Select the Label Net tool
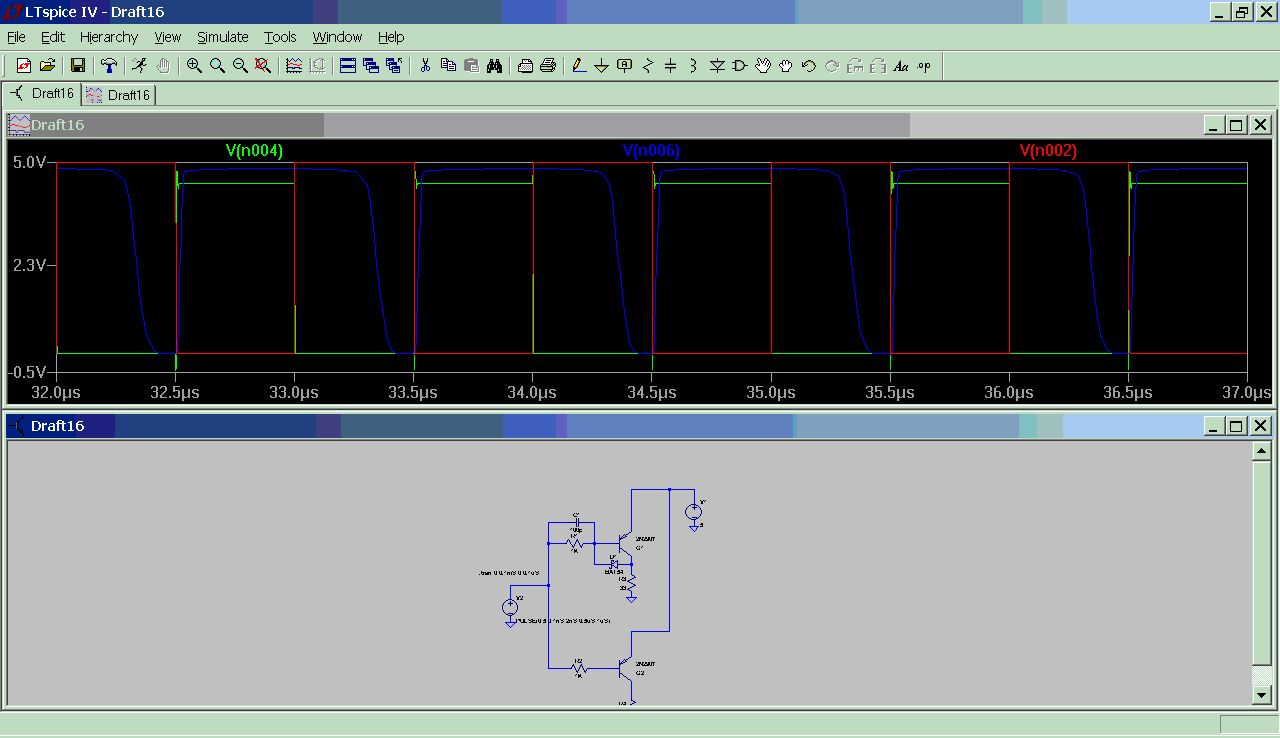This screenshot has height=738, width=1280. (x=625, y=66)
